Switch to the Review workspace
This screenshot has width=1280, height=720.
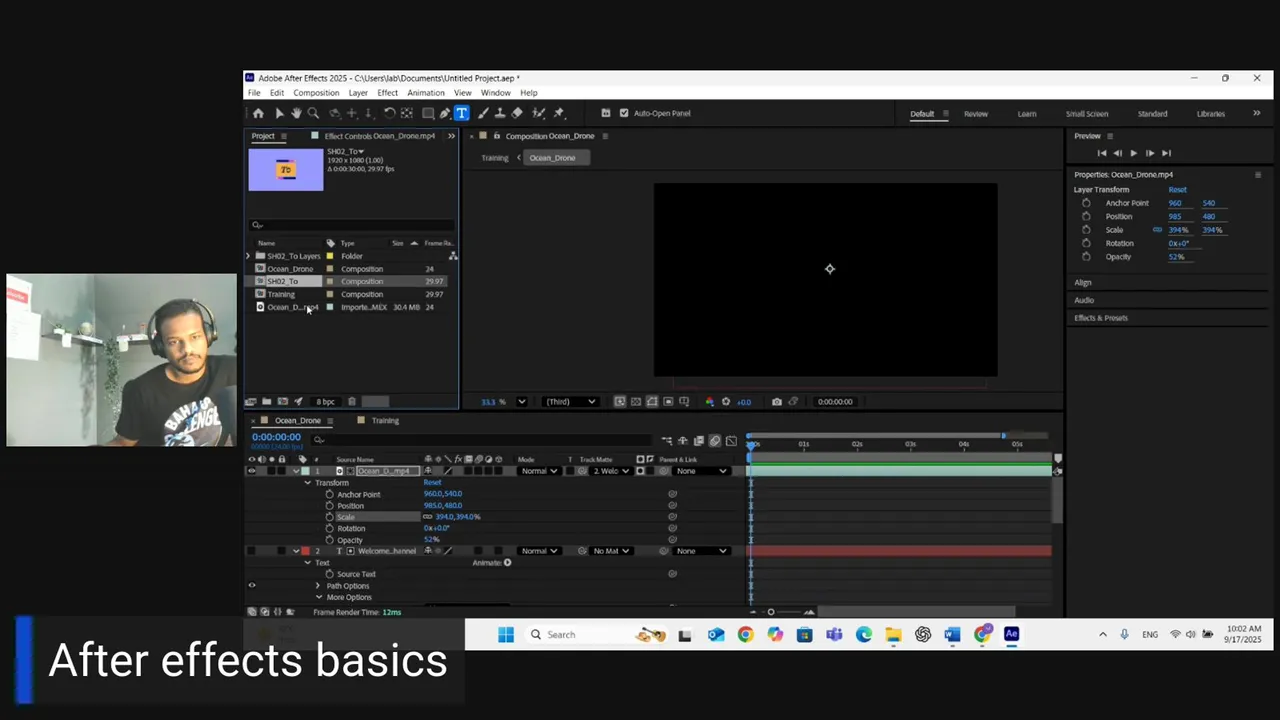tap(976, 114)
